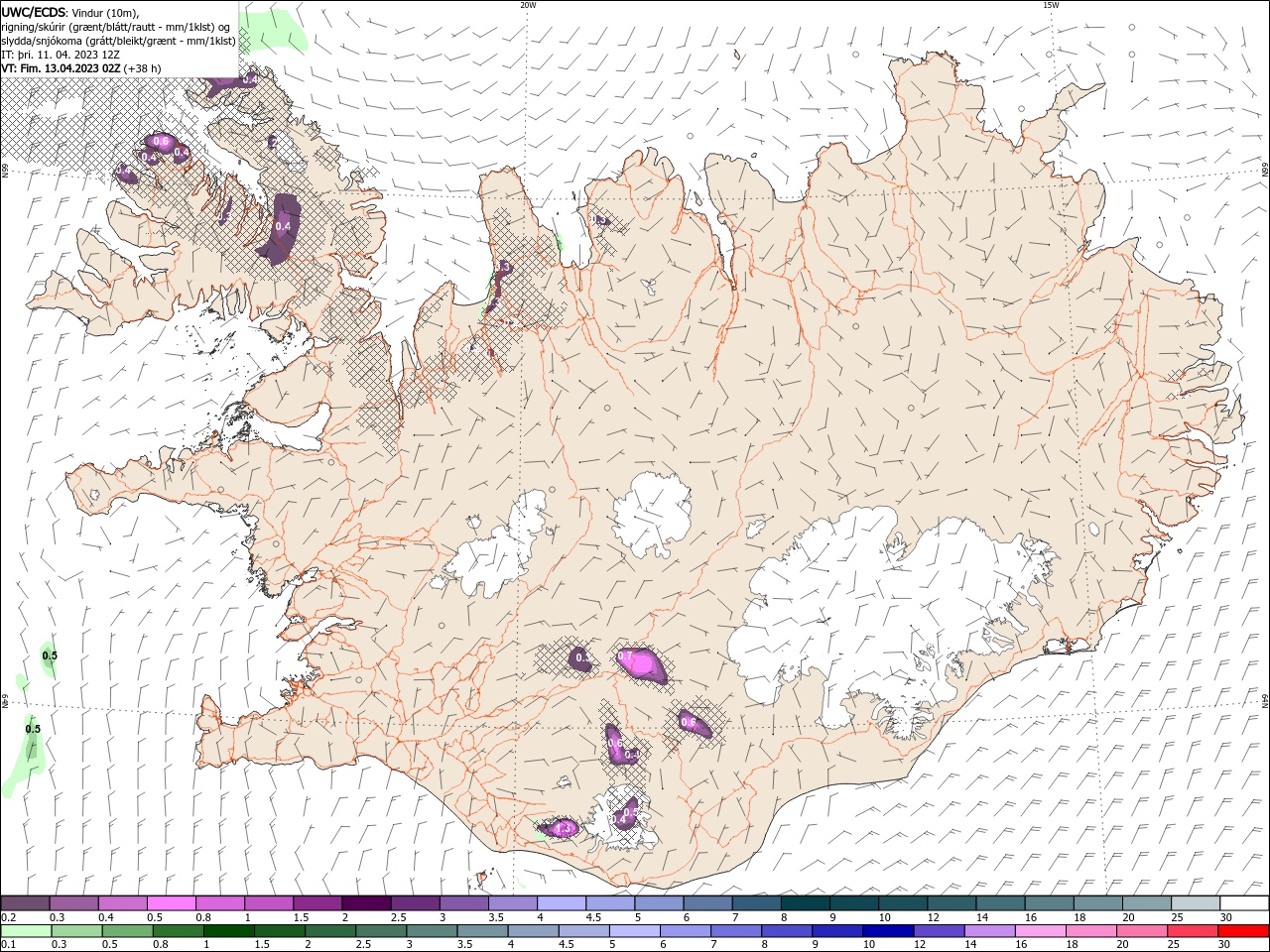Click the 'VT: Fim. 13.04.2023 02Z (+38 h)' line
1270x952 pixels.
coord(81,68)
